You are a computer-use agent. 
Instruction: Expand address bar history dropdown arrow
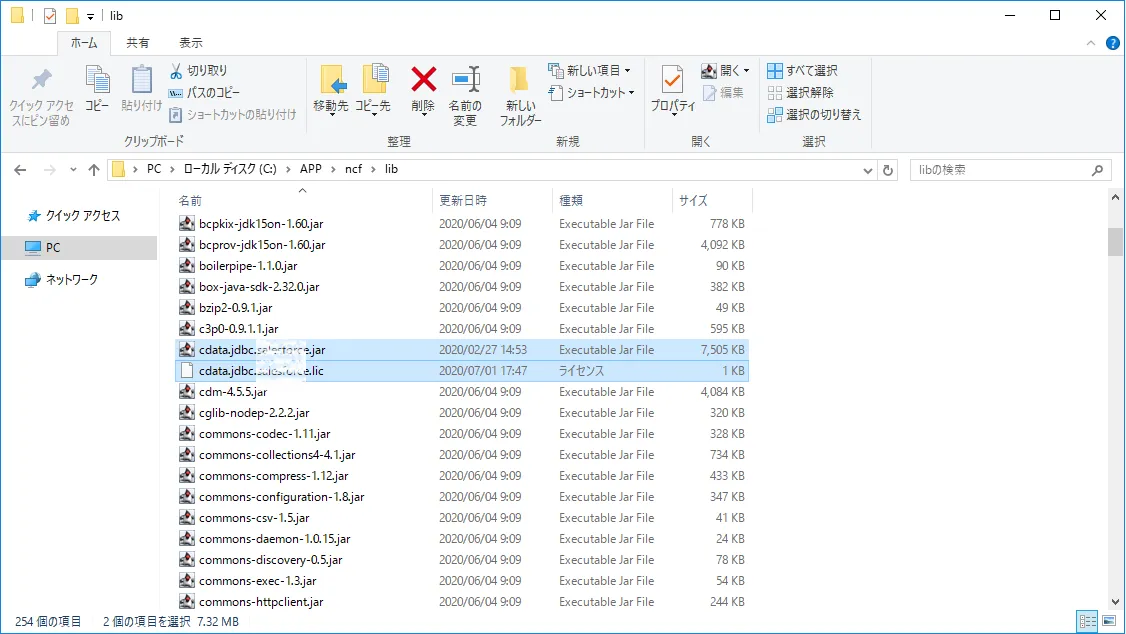pos(867,170)
